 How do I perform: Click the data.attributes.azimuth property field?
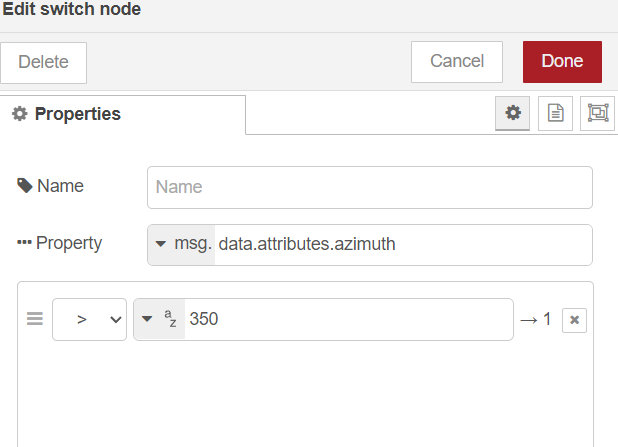(x=403, y=245)
